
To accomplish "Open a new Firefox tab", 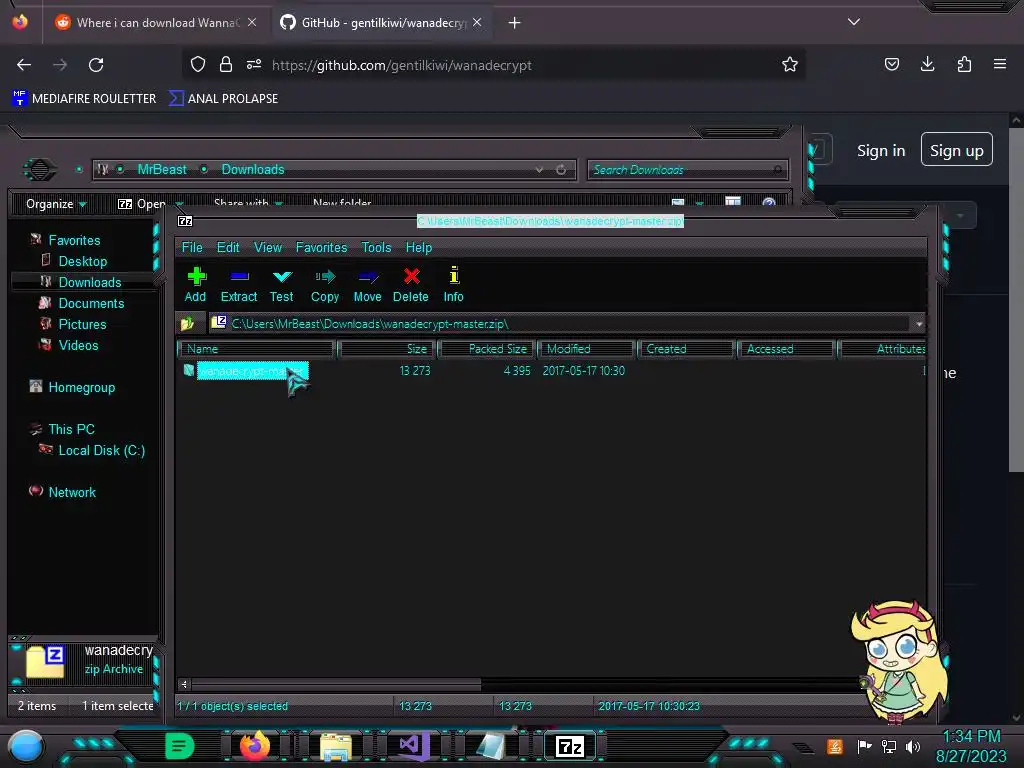I will (515, 23).
